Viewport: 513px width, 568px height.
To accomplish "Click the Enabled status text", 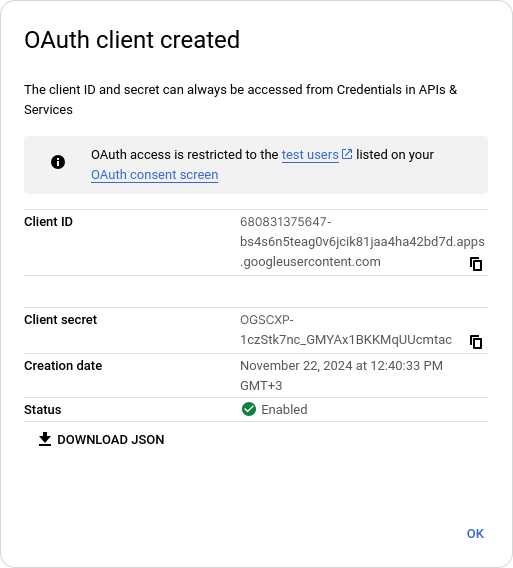I will (284, 410).
